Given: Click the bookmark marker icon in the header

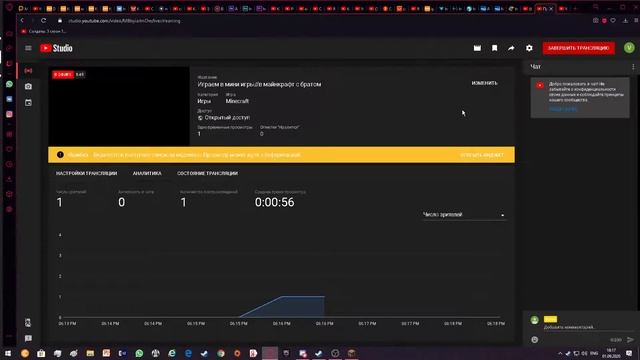Looking at the screenshot, I should pyautogui.click(x=494, y=48).
